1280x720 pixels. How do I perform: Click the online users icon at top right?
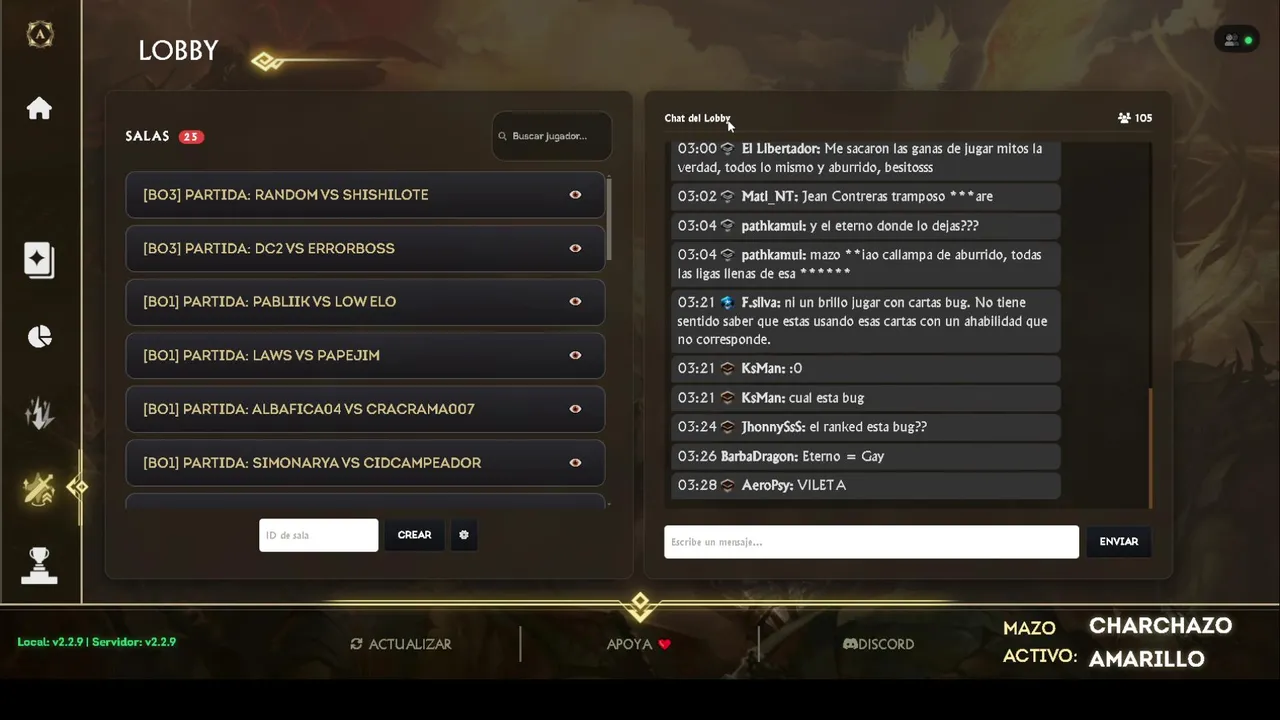click(1238, 40)
